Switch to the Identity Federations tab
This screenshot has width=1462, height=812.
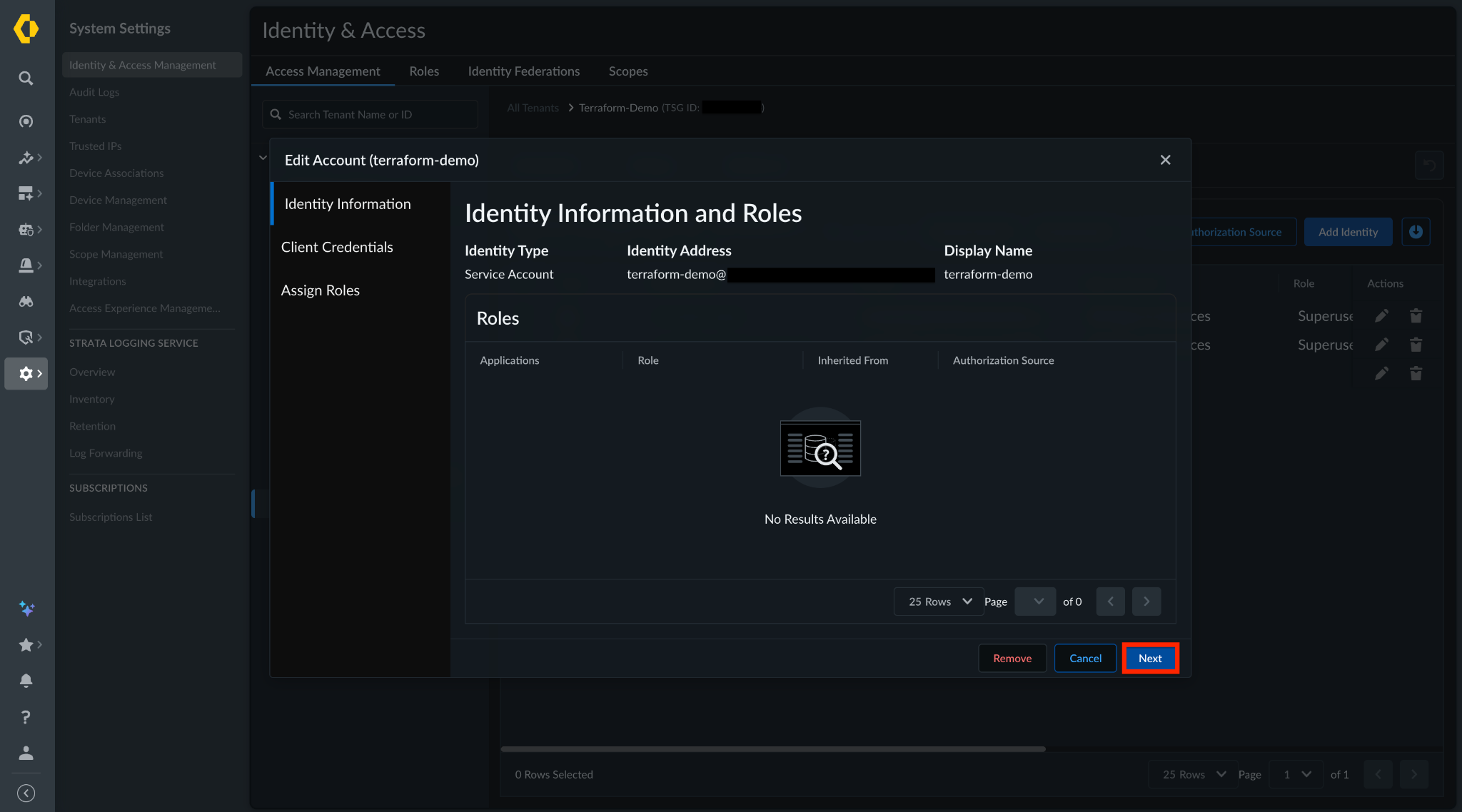(524, 71)
